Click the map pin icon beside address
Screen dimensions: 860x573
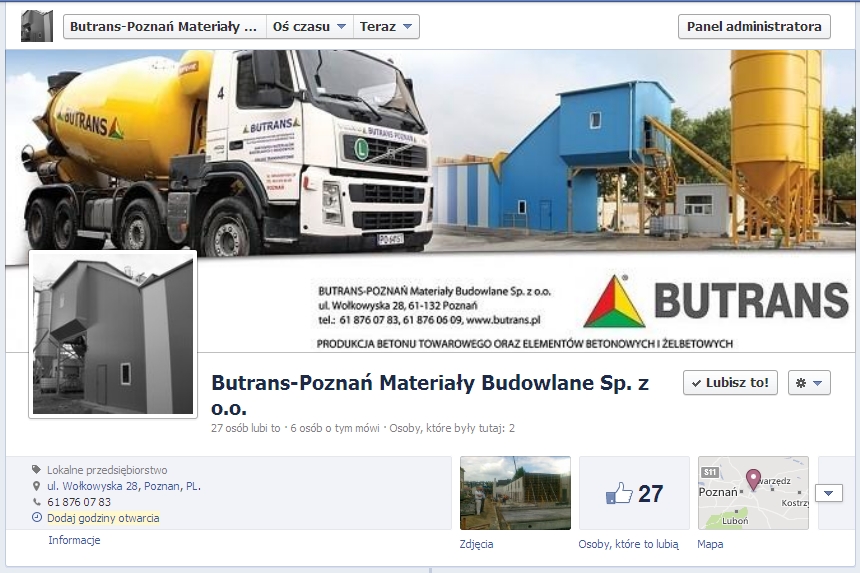click(x=37, y=486)
